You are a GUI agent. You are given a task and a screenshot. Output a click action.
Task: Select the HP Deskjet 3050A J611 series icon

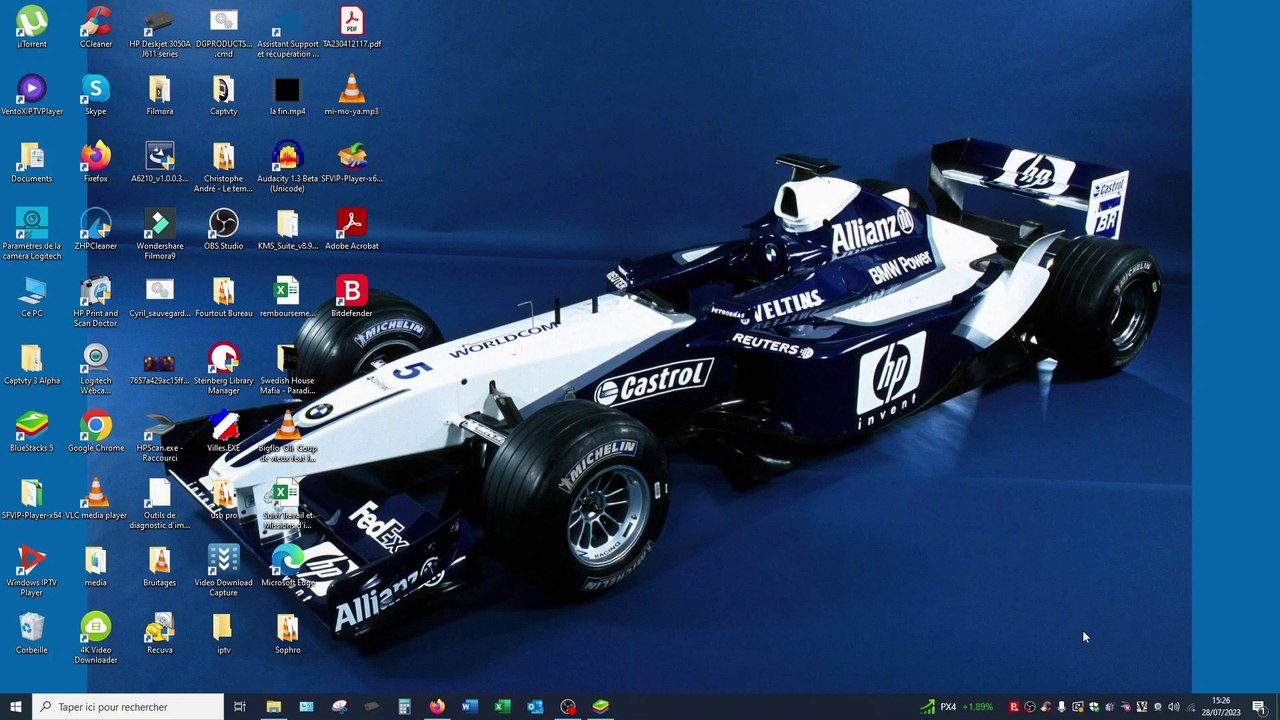click(x=160, y=33)
